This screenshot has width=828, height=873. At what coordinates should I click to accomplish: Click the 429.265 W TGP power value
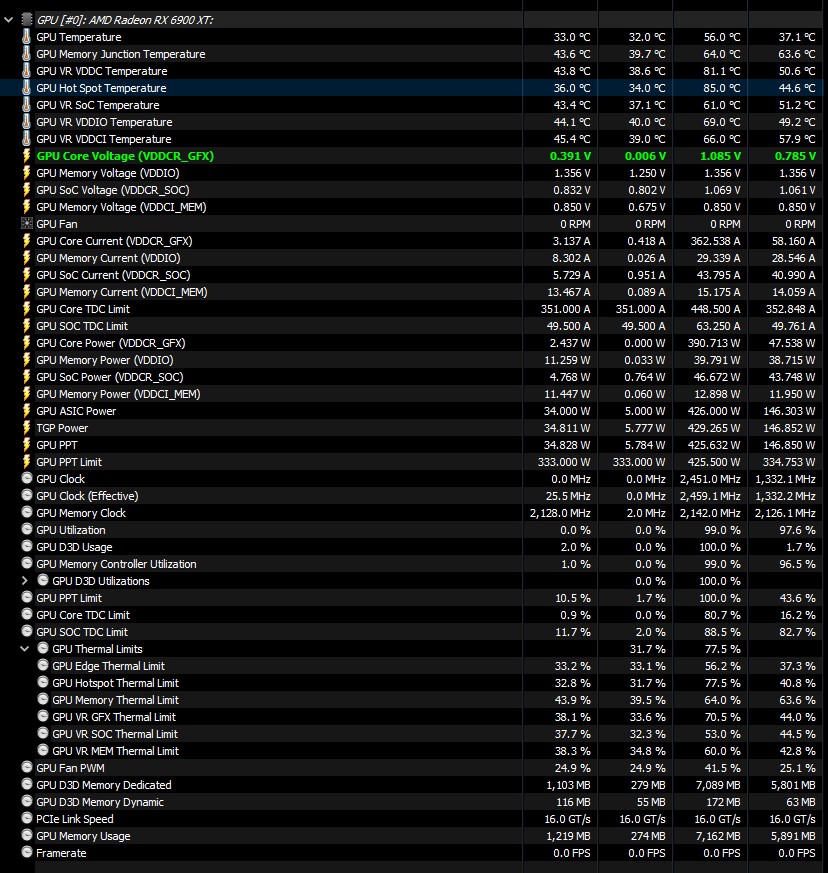tap(716, 428)
